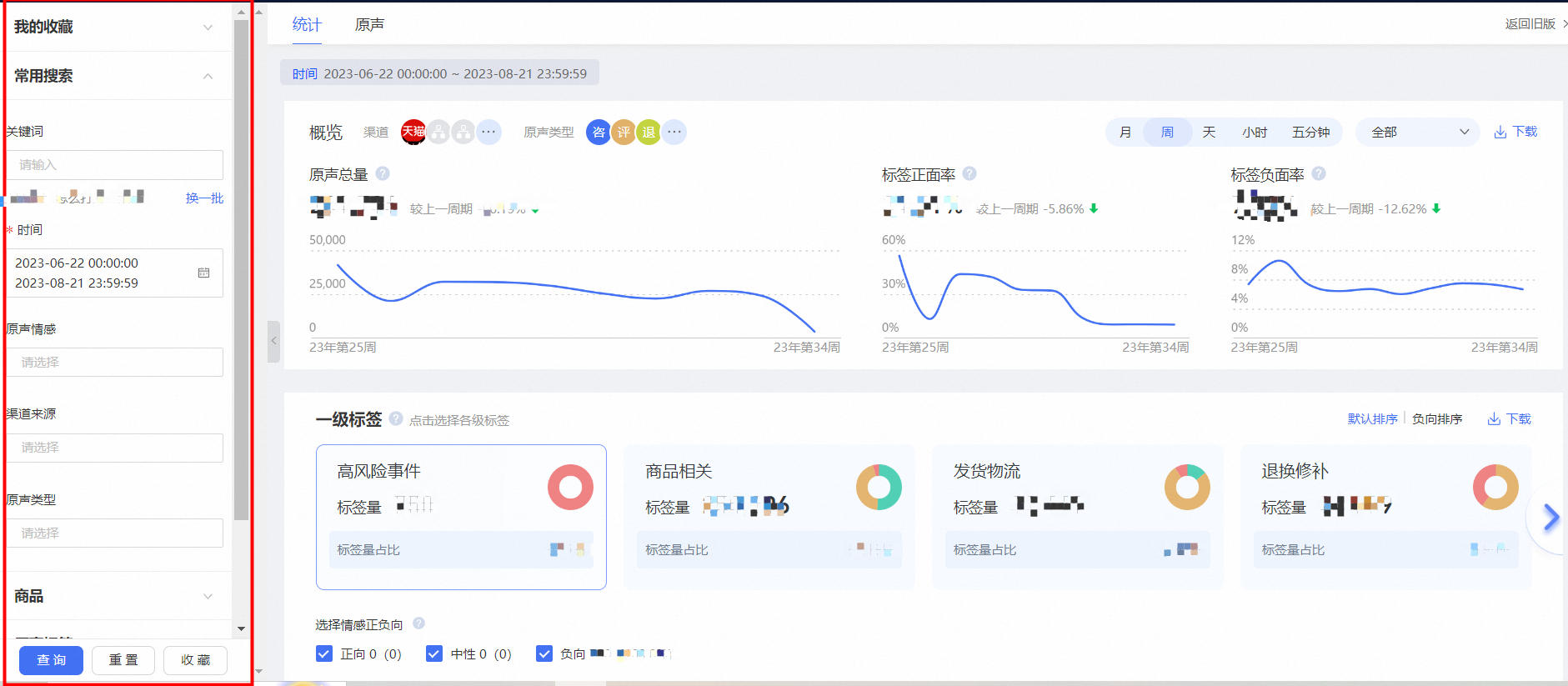Image resolution: width=1568 pixels, height=686 pixels.
Task: Toggle the 中性 checkbox
Action: point(433,653)
